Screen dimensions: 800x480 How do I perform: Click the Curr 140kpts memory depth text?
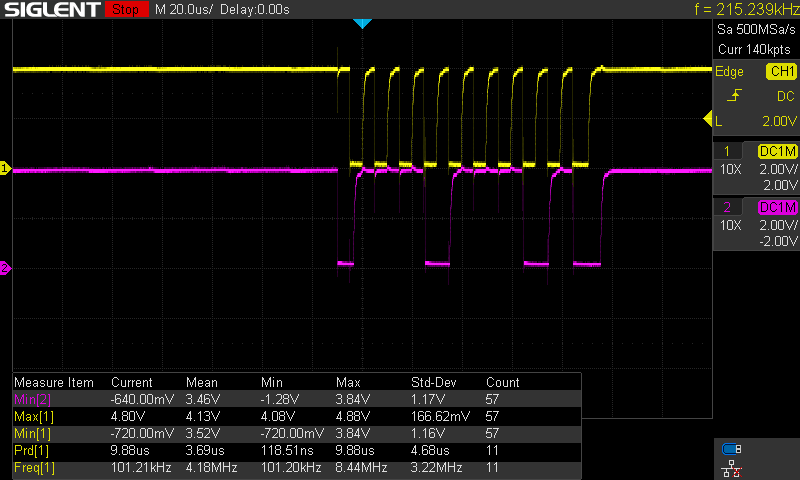pos(754,49)
